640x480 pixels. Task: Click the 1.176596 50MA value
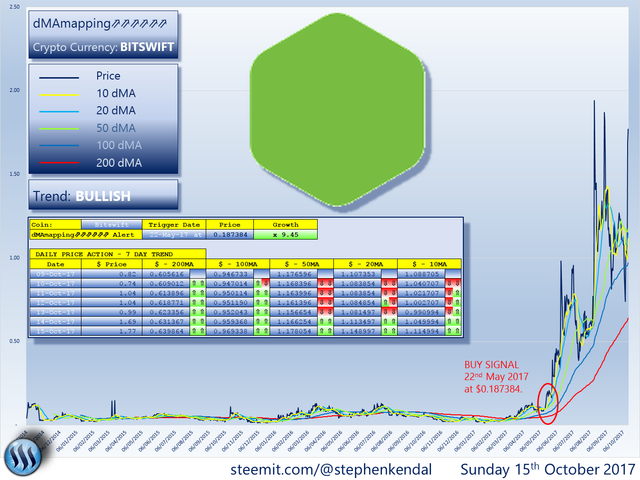(x=294, y=274)
